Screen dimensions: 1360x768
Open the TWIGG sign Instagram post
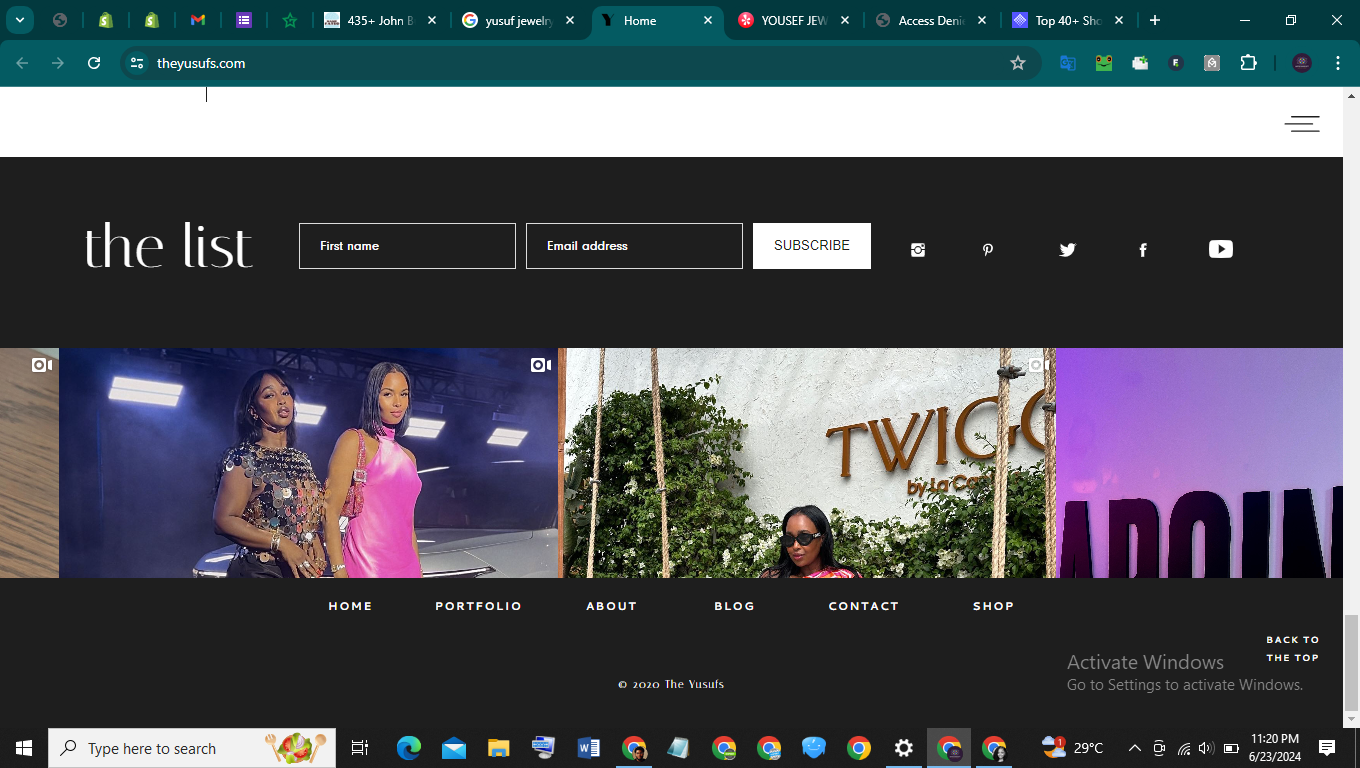[x=807, y=463]
